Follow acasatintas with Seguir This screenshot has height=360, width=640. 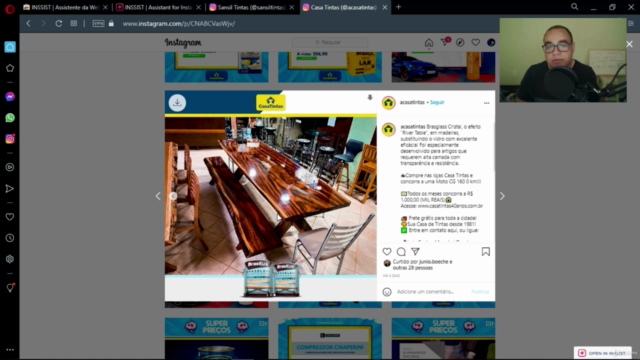coord(437,102)
